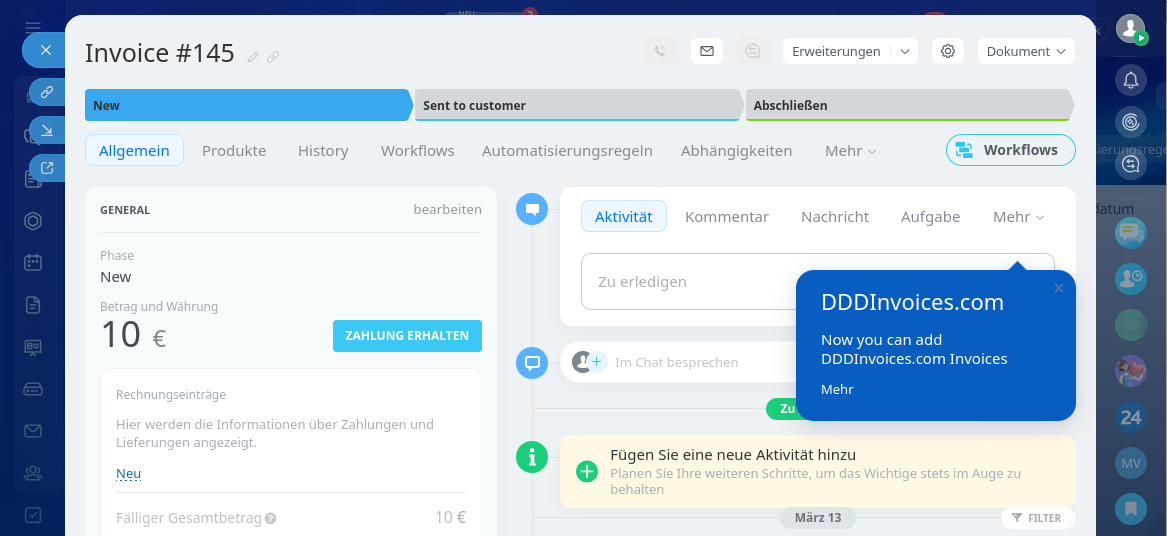Open Erweiterungen dropdown arrow
Image resolution: width=1167 pixels, height=536 pixels.
point(904,51)
